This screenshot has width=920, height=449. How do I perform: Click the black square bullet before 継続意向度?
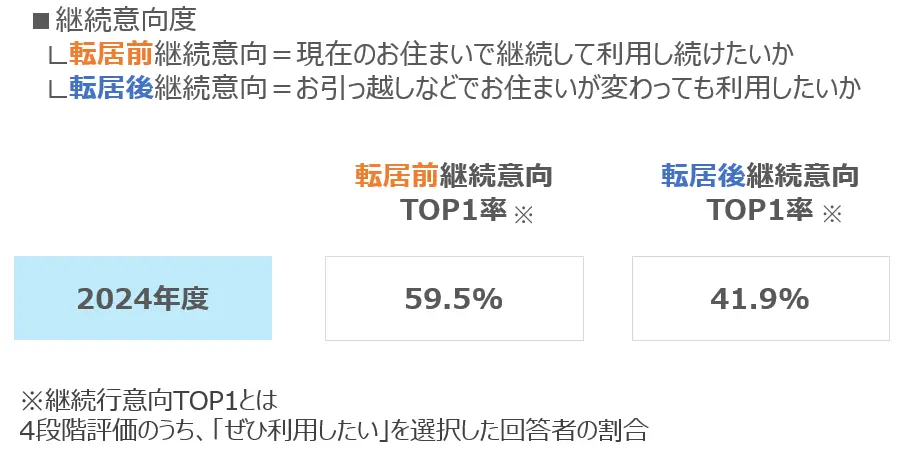pyautogui.click(x=40, y=22)
